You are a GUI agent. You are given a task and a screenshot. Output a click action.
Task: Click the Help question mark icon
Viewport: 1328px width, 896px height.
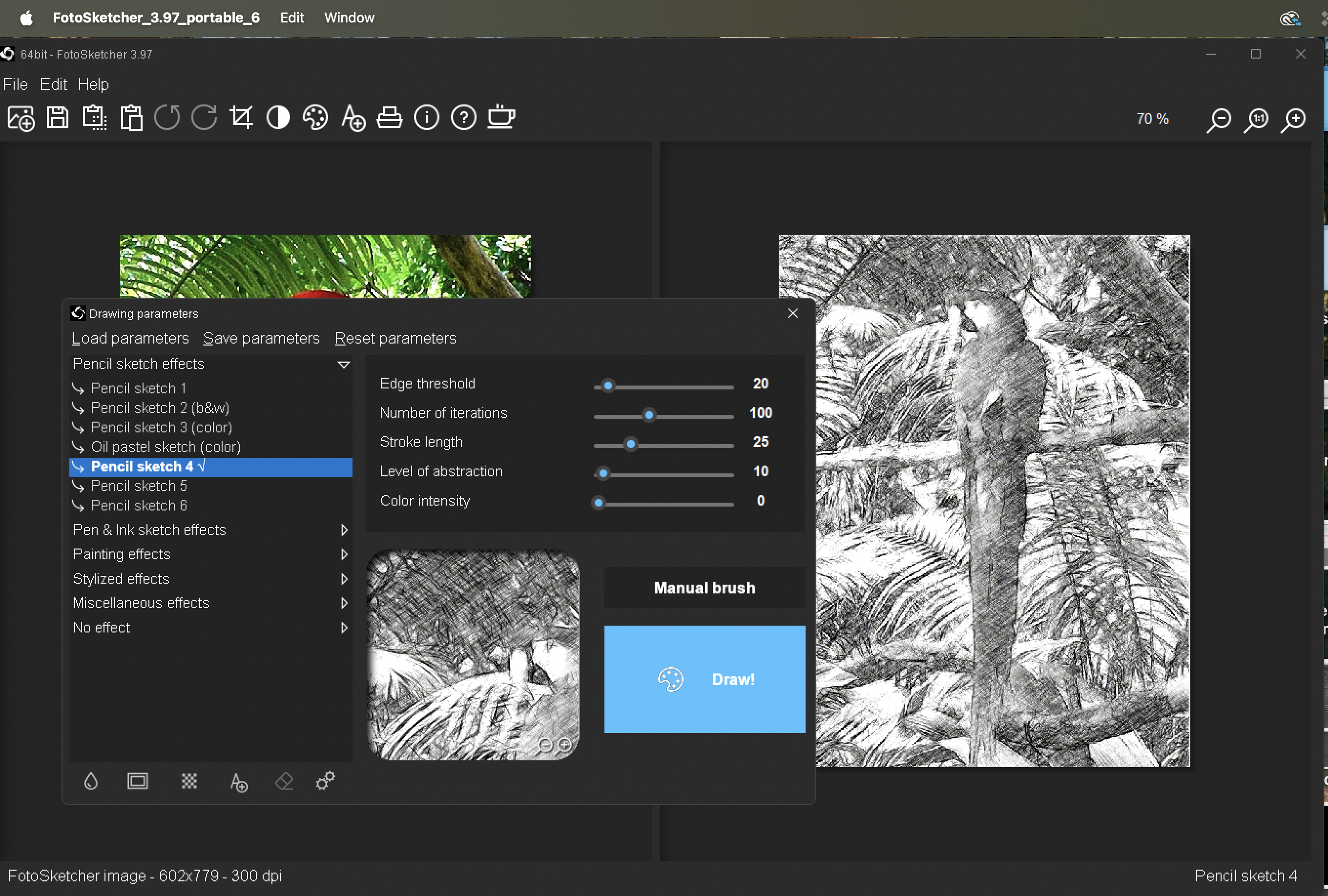coord(463,118)
